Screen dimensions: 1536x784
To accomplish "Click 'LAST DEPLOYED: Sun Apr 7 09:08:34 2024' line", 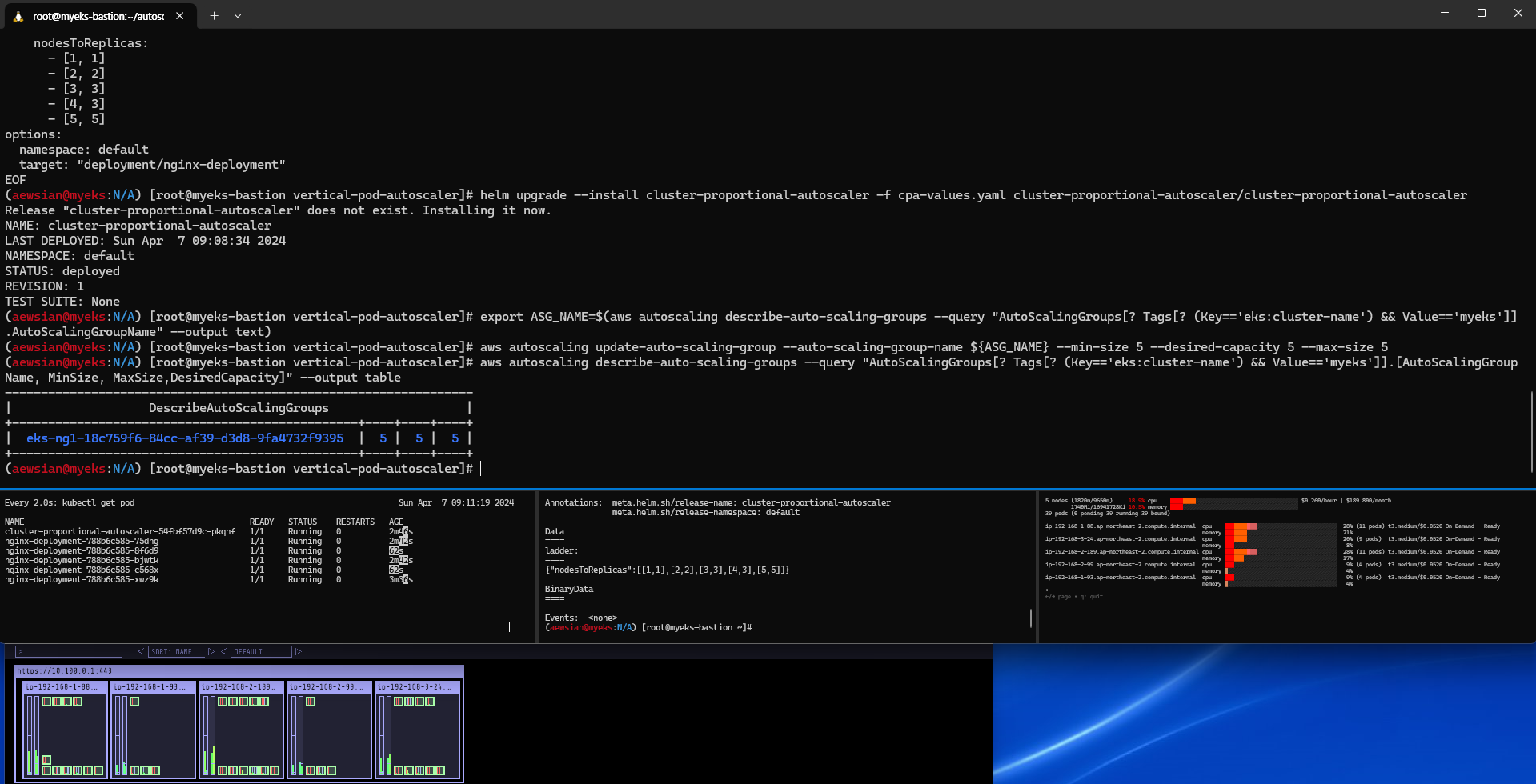I will click(146, 241).
